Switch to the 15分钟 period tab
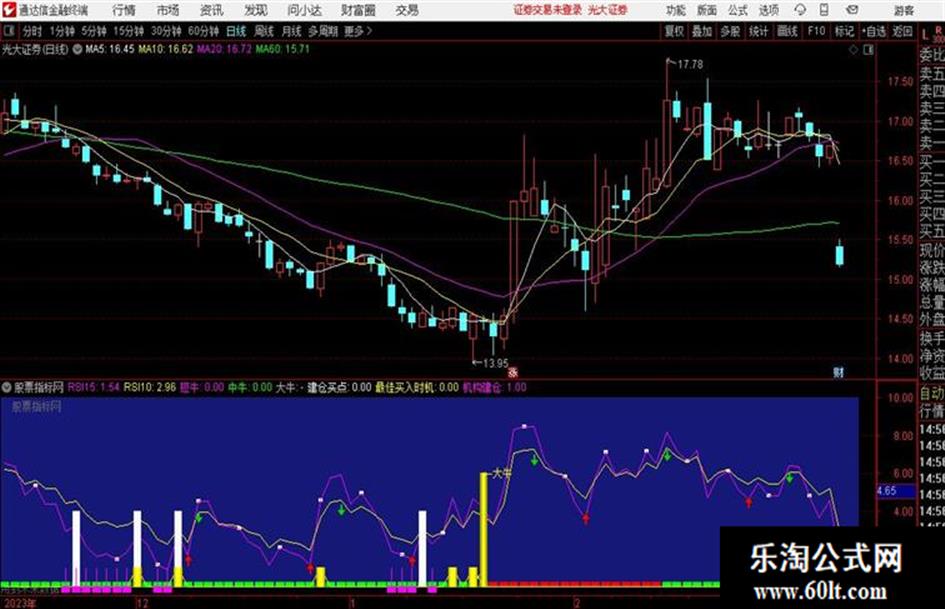945x609 pixels. (x=128, y=31)
